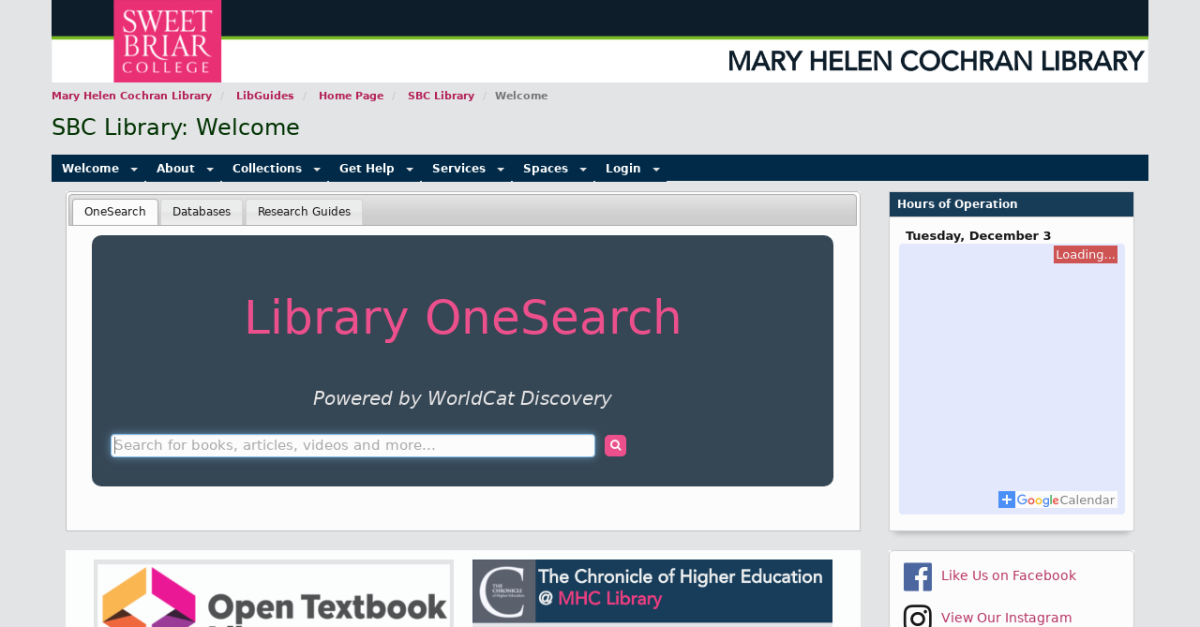Image resolution: width=1200 pixels, height=627 pixels.
Task: Expand the Services dropdown menu
Action: (468, 169)
